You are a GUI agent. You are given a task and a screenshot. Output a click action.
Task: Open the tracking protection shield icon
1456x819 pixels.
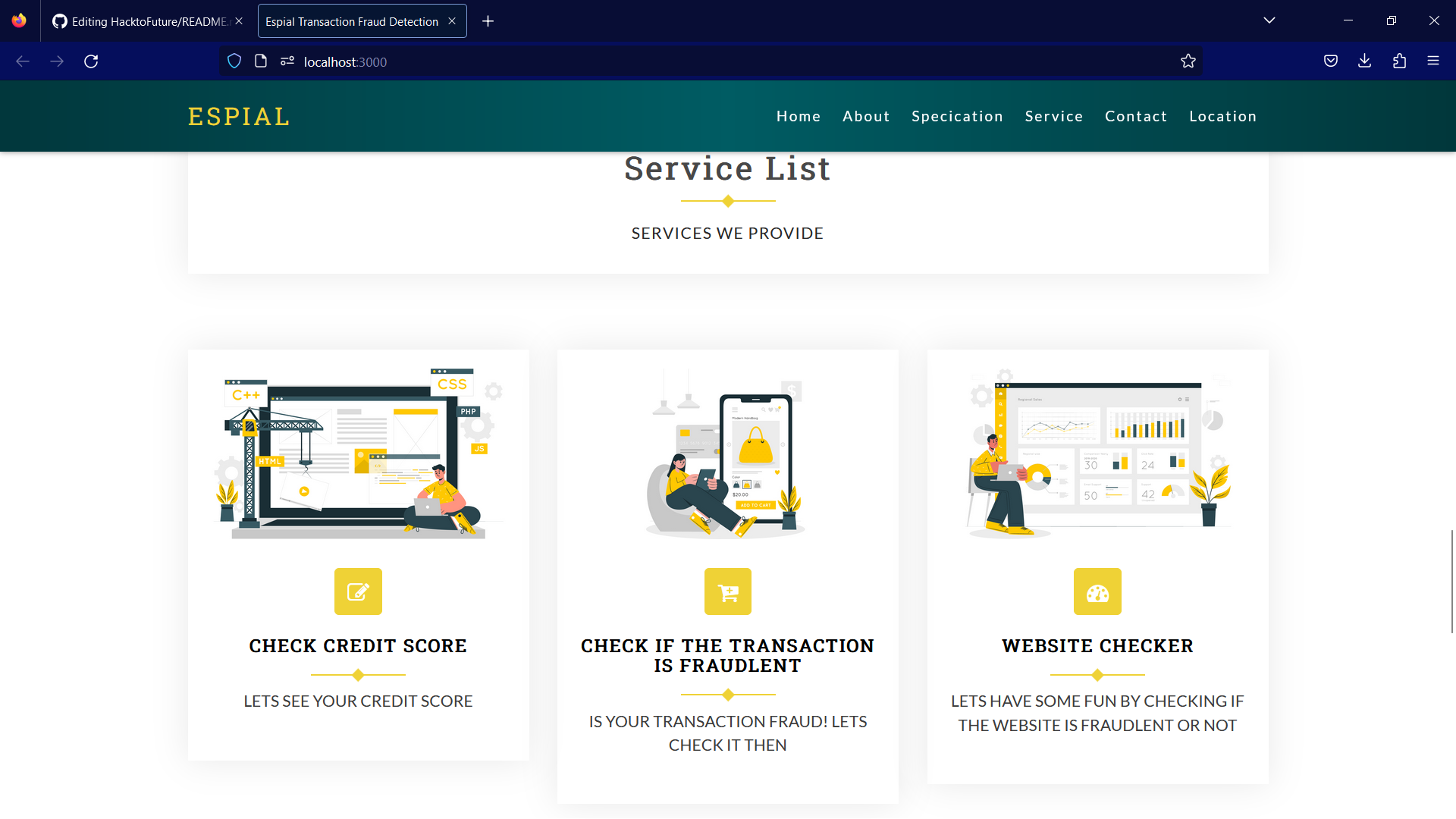(x=234, y=61)
